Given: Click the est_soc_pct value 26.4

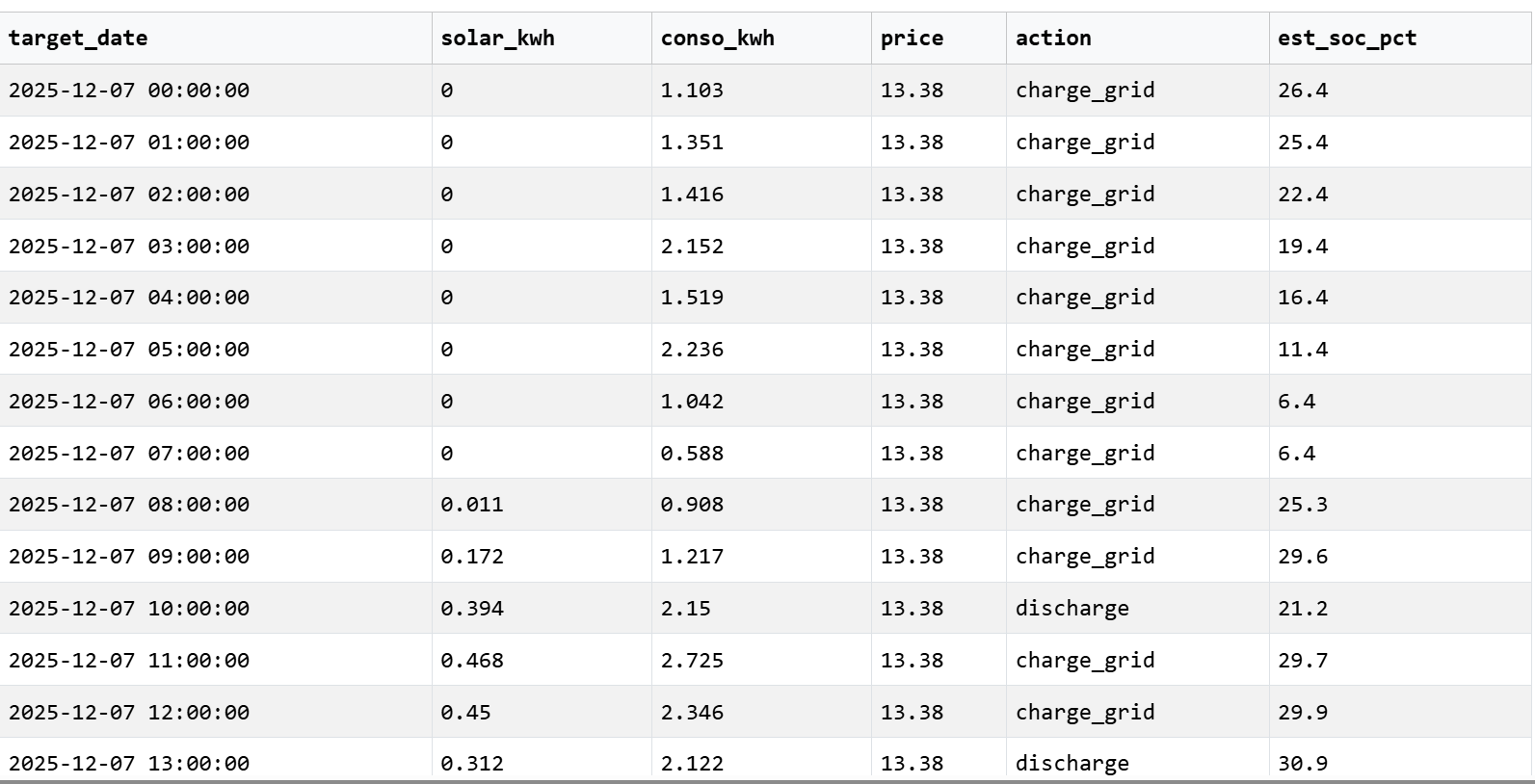Looking at the screenshot, I should click(1303, 91).
